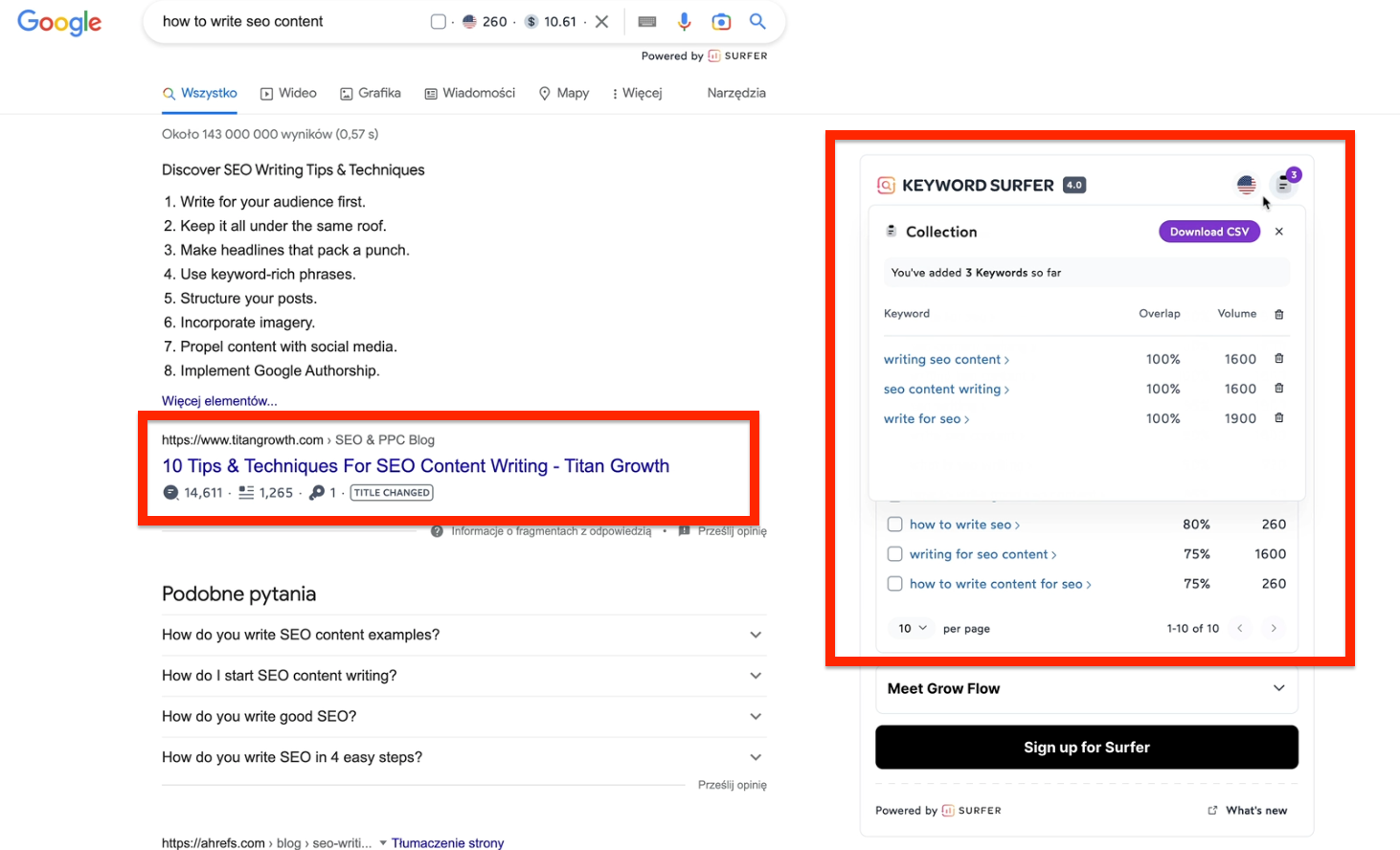Open the on-screen keyboard icon

(x=647, y=21)
